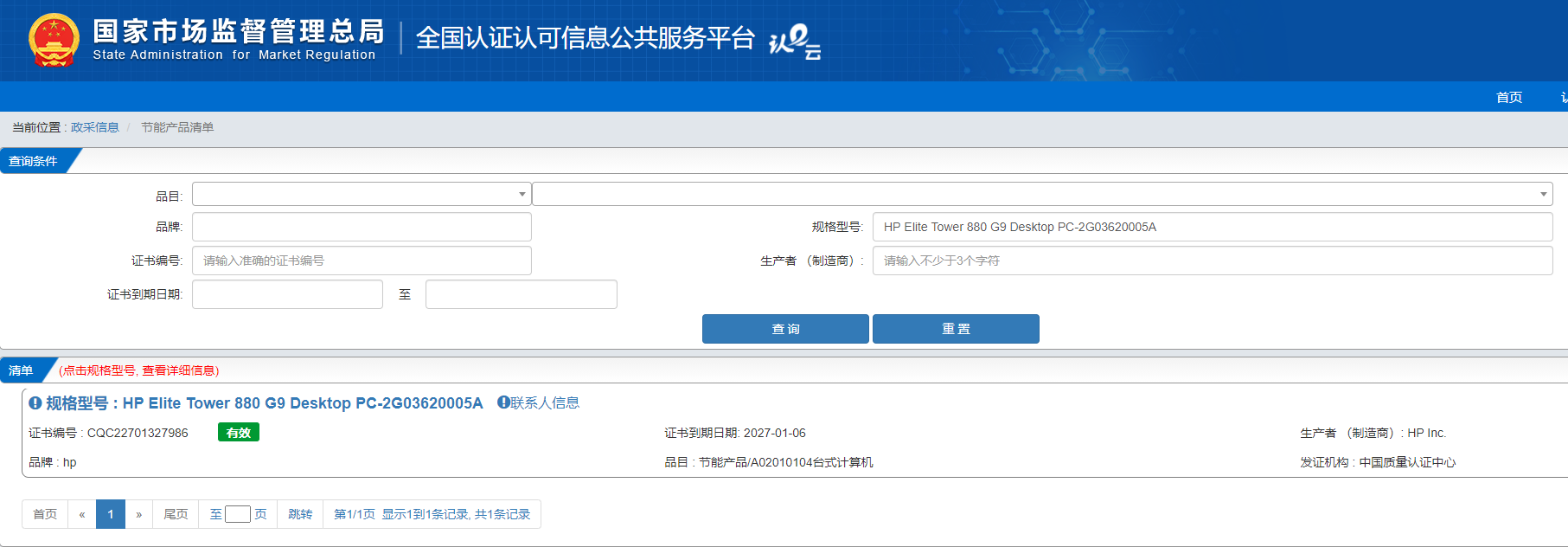Open the 联系人信息 contact link
Image resolution: width=1568 pixels, height=547 pixels.
tap(545, 402)
